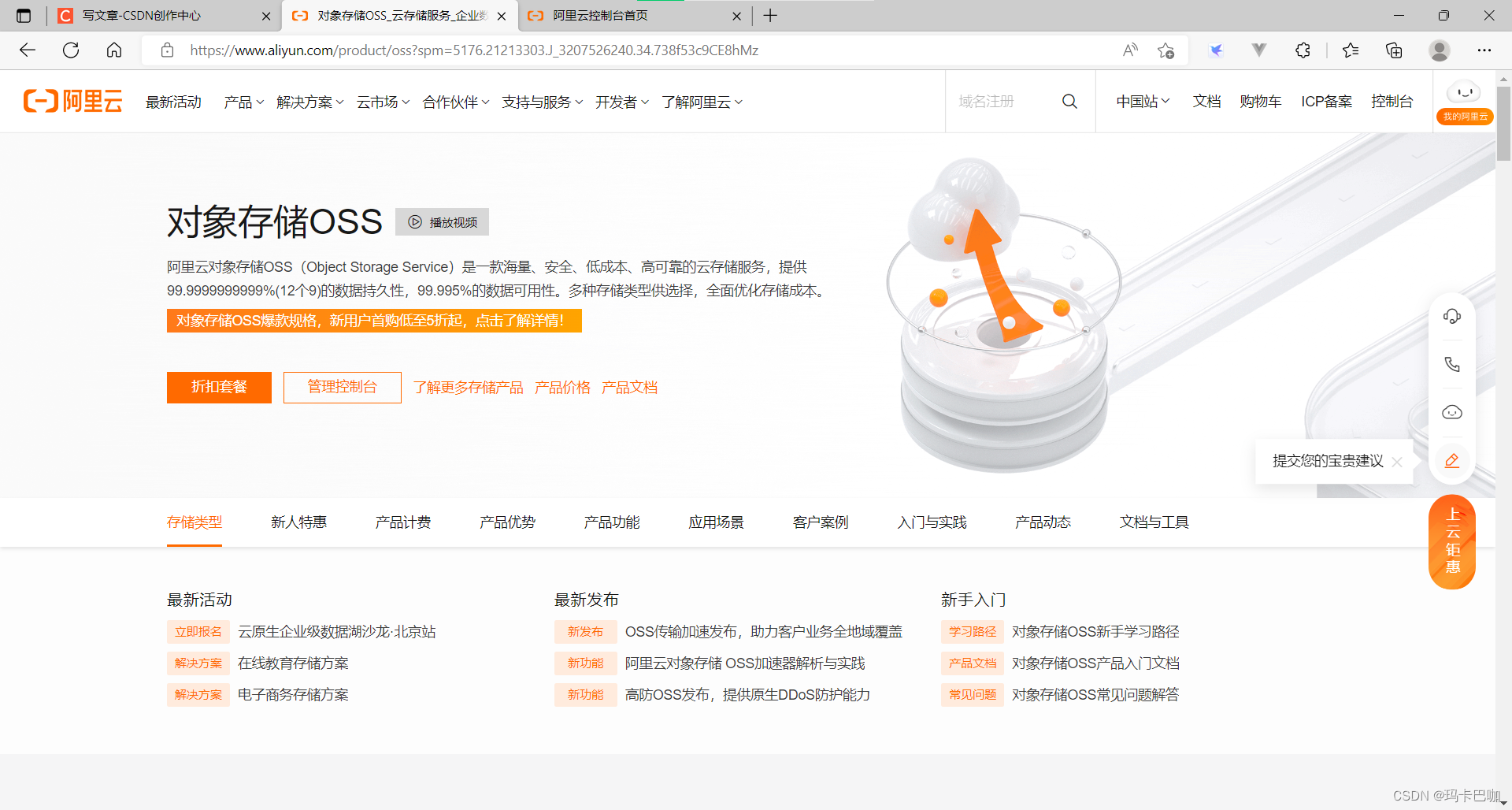The height and width of the screenshot is (810, 1512).
Task: Open 我的阿里云 avatar in top corner
Action: coord(1464,95)
